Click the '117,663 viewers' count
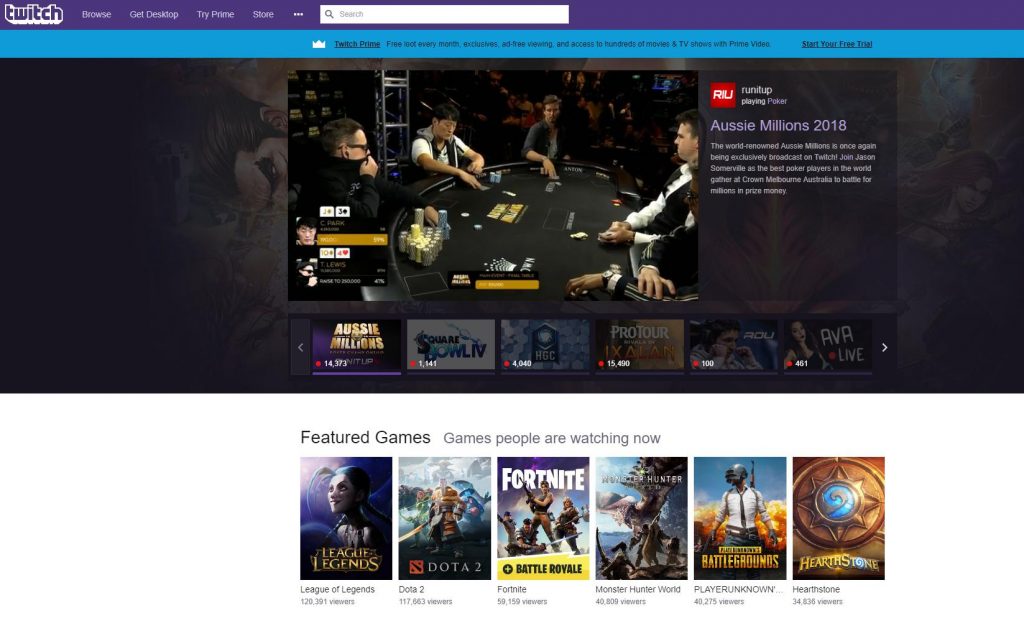The height and width of the screenshot is (621, 1024). 425,601
